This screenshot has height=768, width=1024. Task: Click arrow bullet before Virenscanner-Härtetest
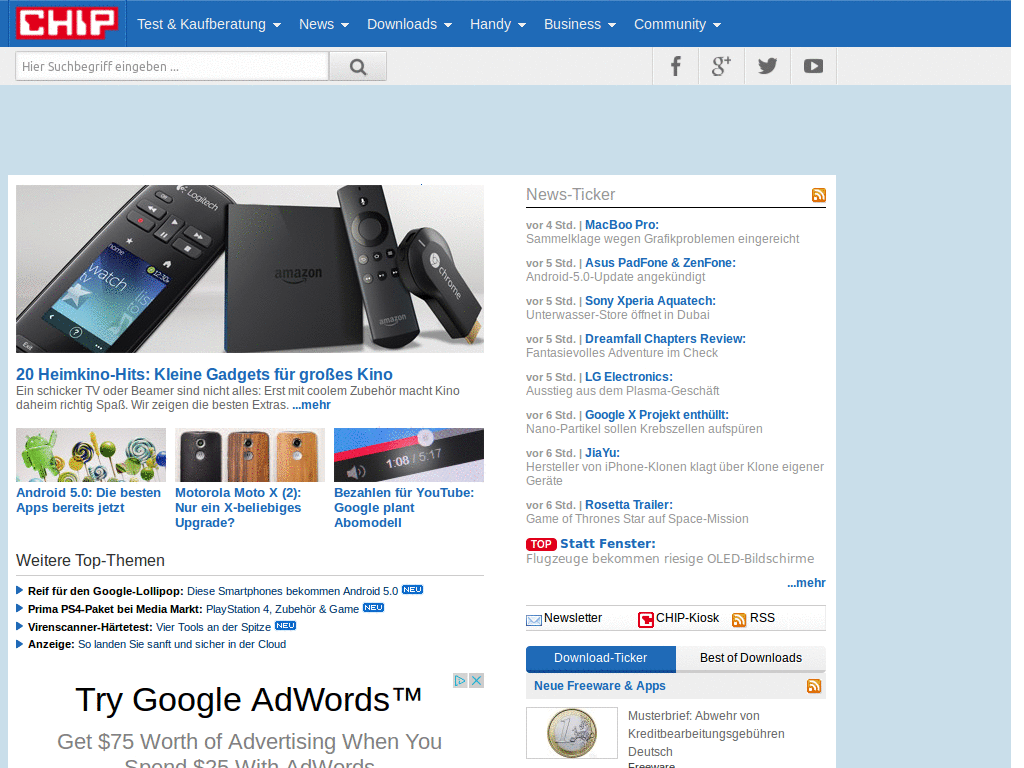coord(20,626)
